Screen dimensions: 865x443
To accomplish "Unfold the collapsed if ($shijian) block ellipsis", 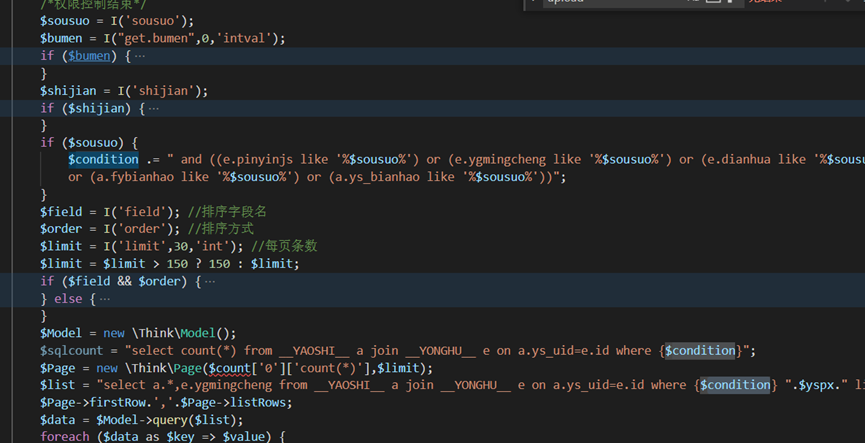I will (x=154, y=109).
